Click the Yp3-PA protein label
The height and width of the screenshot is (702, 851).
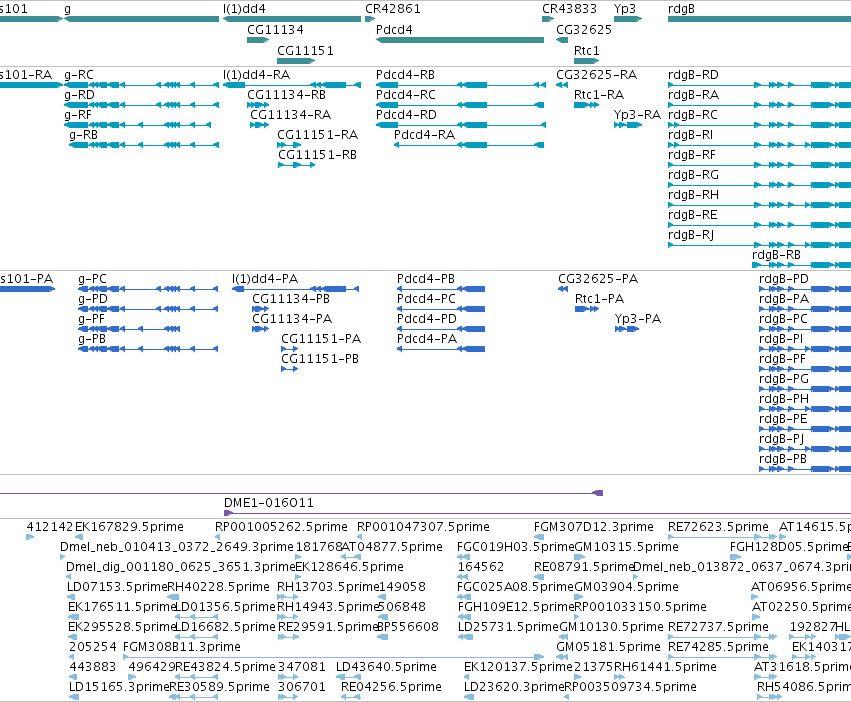tap(638, 319)
